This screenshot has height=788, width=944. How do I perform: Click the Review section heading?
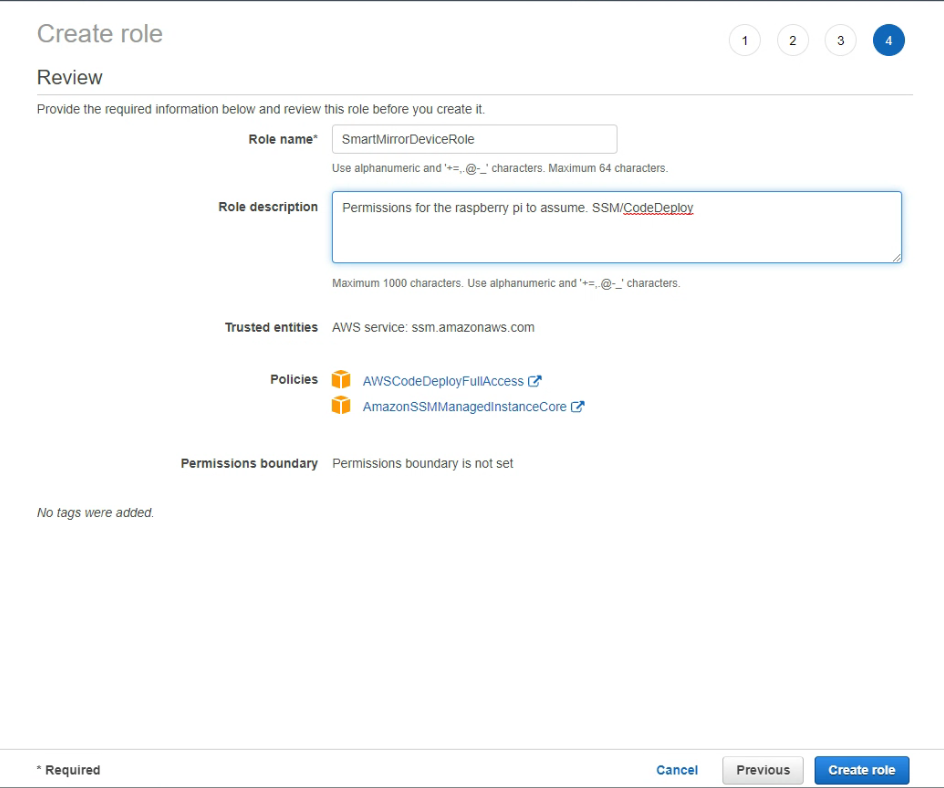[69, 77]
